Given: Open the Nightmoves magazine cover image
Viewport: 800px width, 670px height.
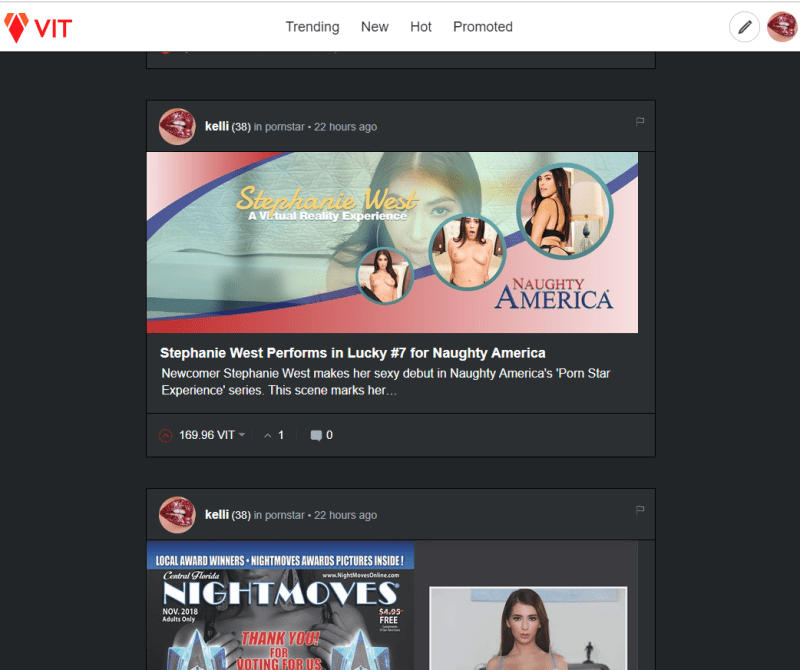Looking at the screenshot, I should 280,606.
